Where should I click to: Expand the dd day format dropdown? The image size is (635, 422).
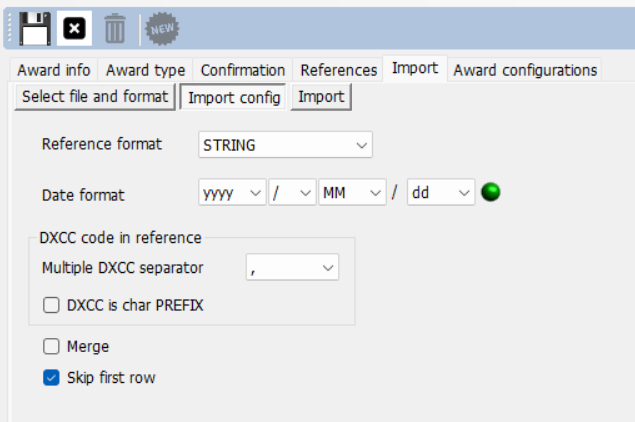point(441,192)
